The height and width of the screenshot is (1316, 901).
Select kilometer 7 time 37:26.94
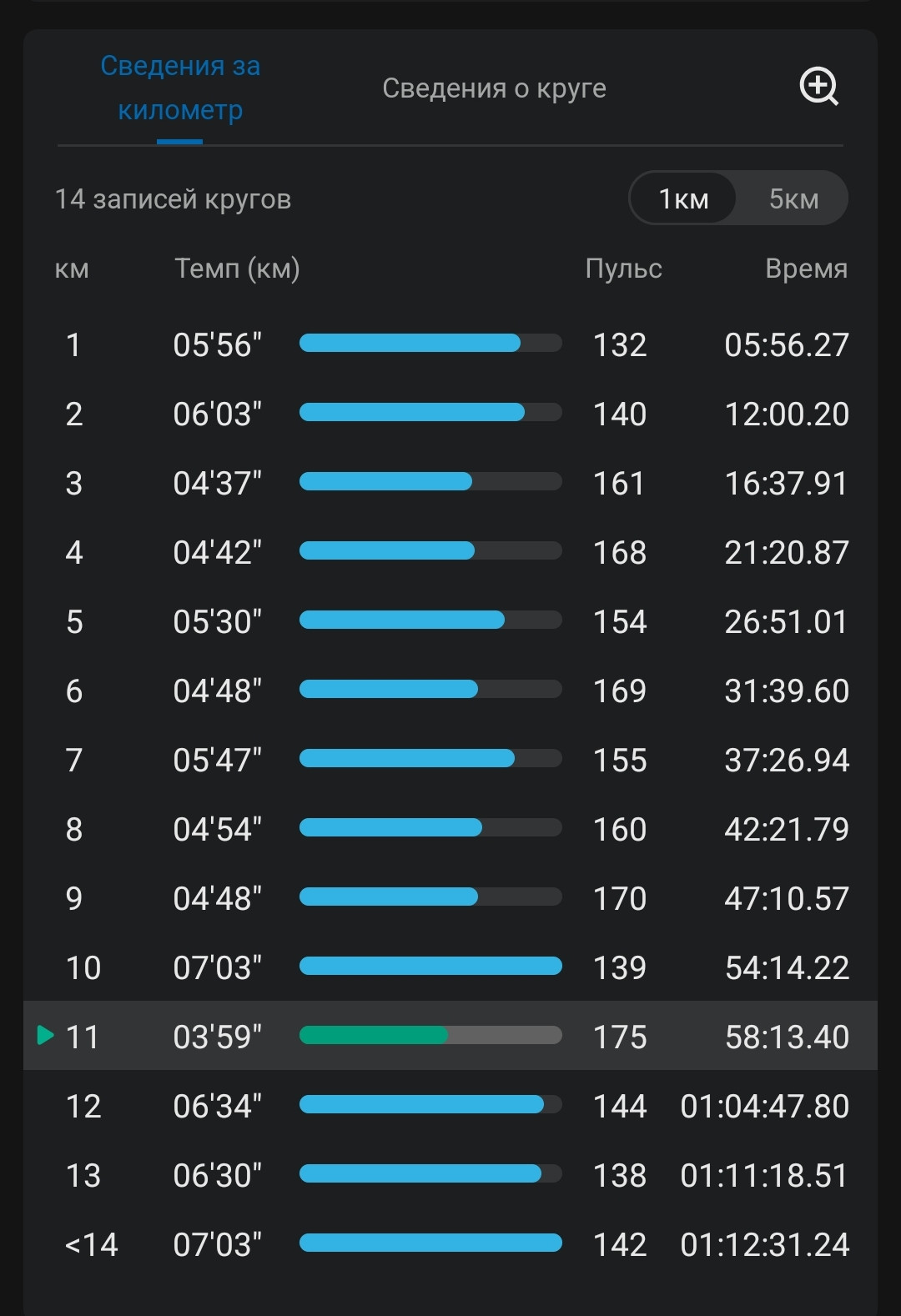pos(787,760)
